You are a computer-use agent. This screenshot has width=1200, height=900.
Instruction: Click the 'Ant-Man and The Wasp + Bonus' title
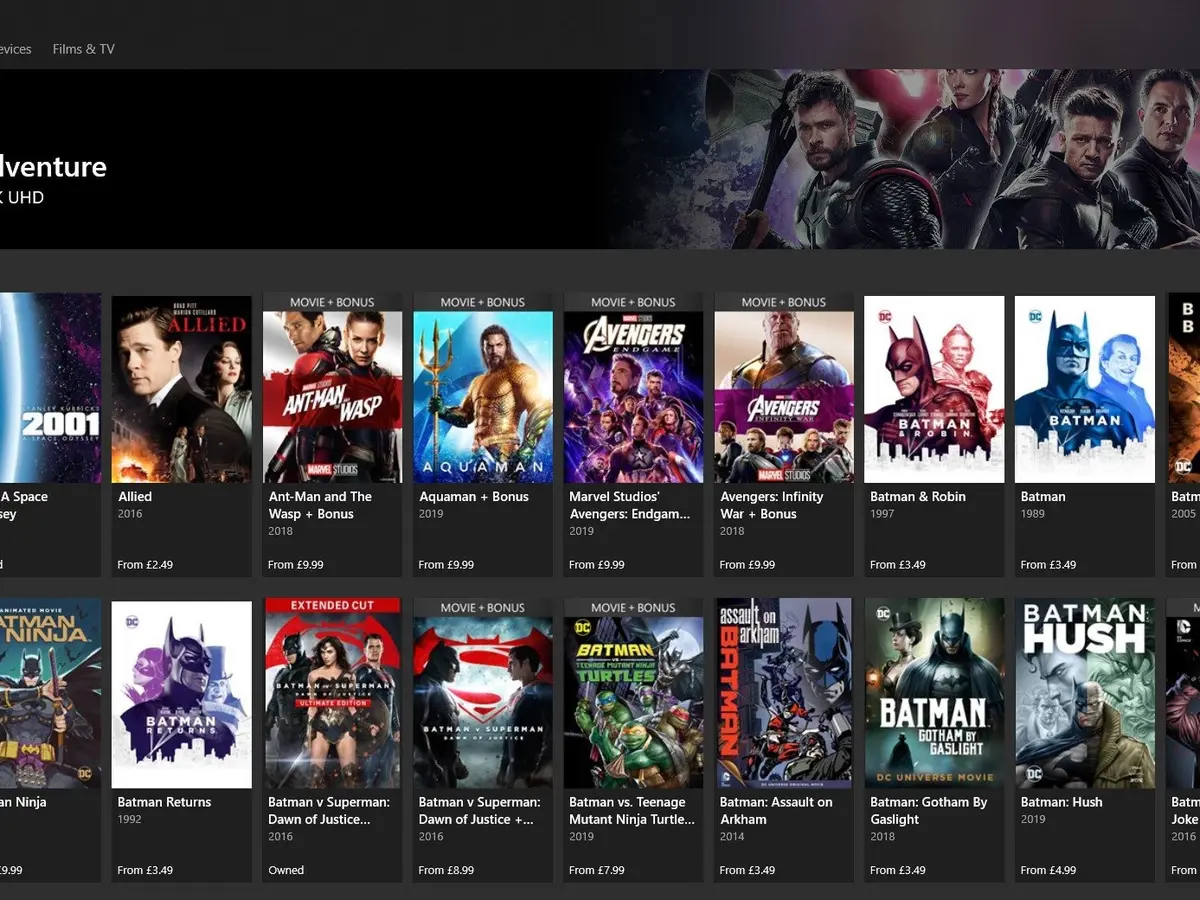[320, 505]
